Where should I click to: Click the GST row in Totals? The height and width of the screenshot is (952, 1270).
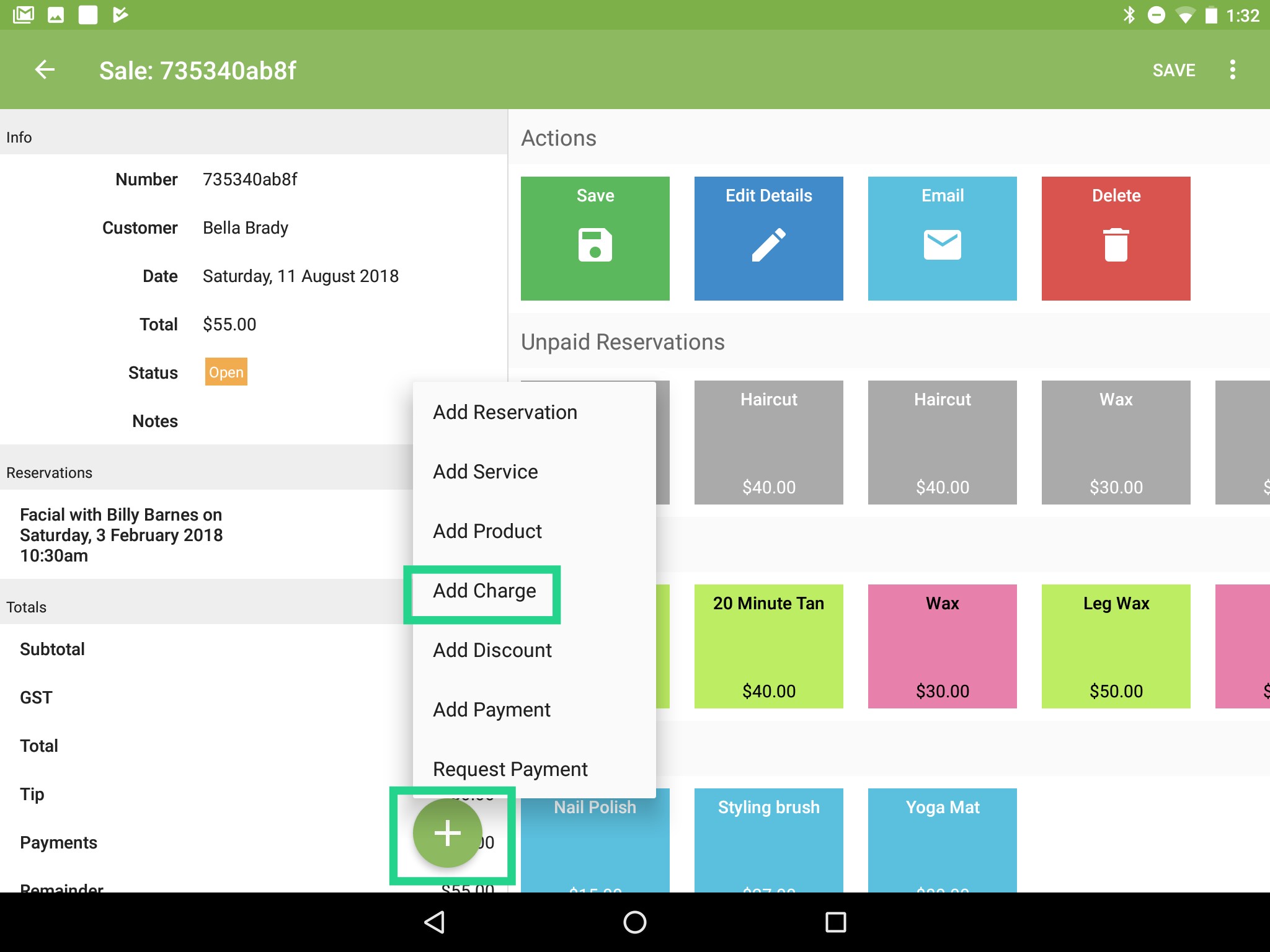tap(206, 698)
